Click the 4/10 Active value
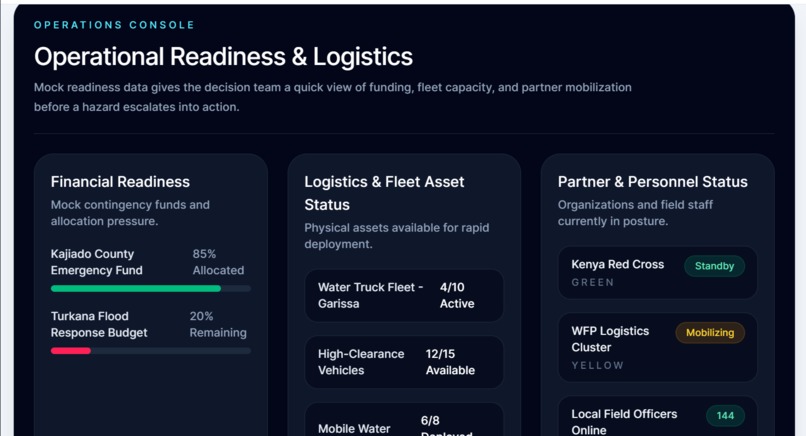The image size is (806, 436). coord(457,295)
